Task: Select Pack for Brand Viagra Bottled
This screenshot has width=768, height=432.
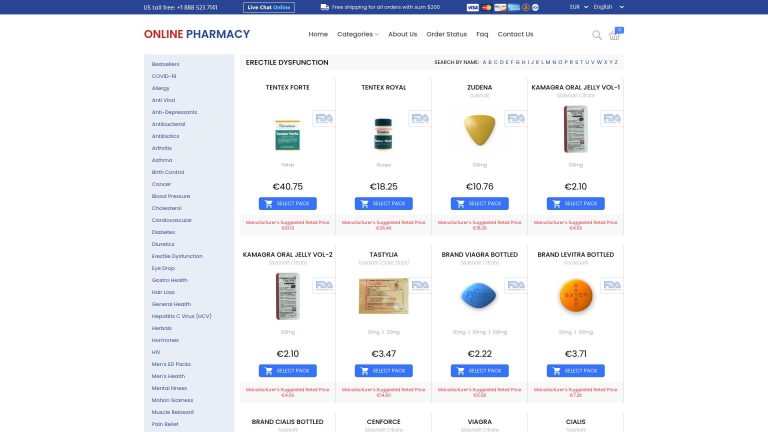Action: [480, 371]
